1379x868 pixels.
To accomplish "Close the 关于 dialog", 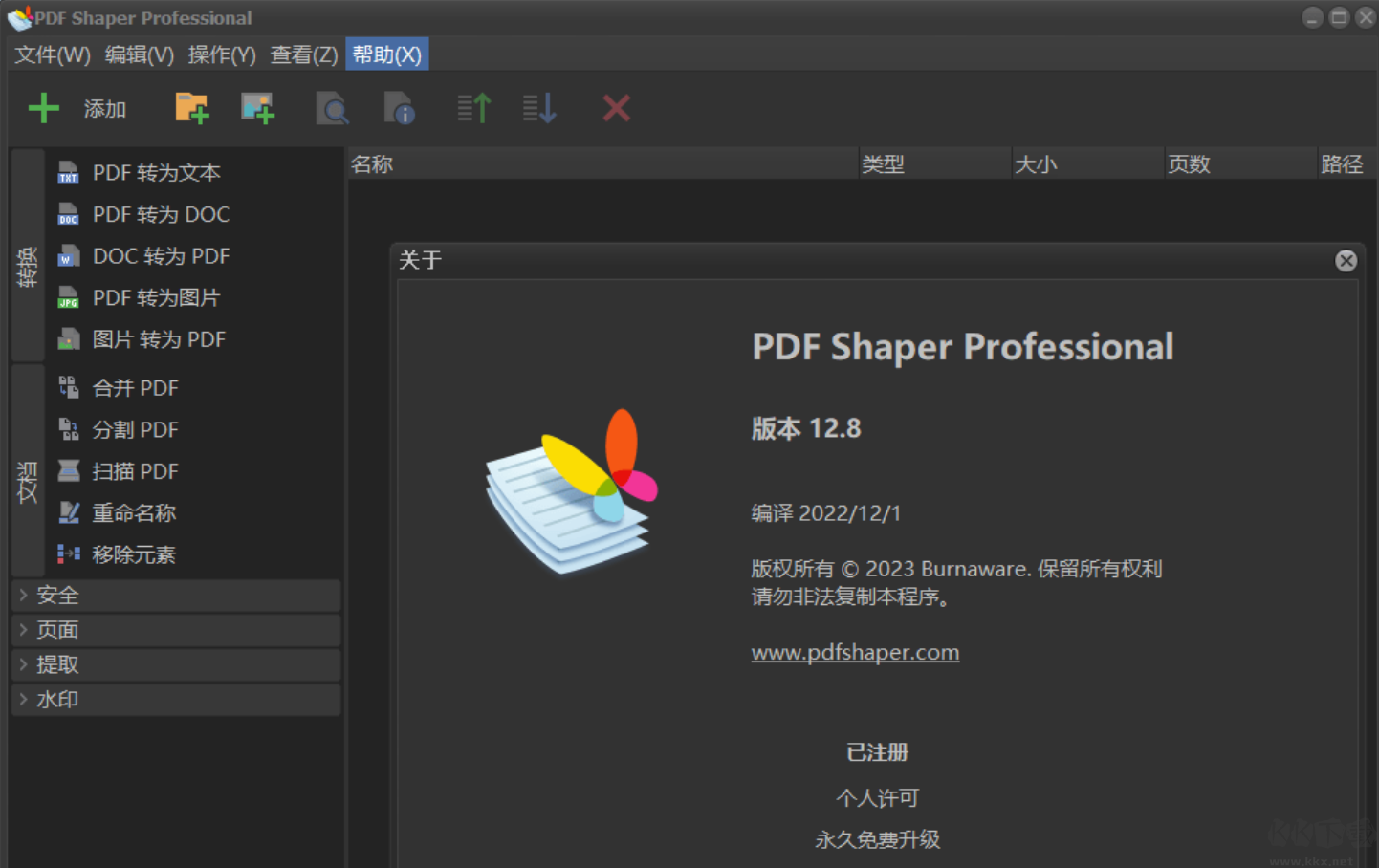I will [1346, 260].
